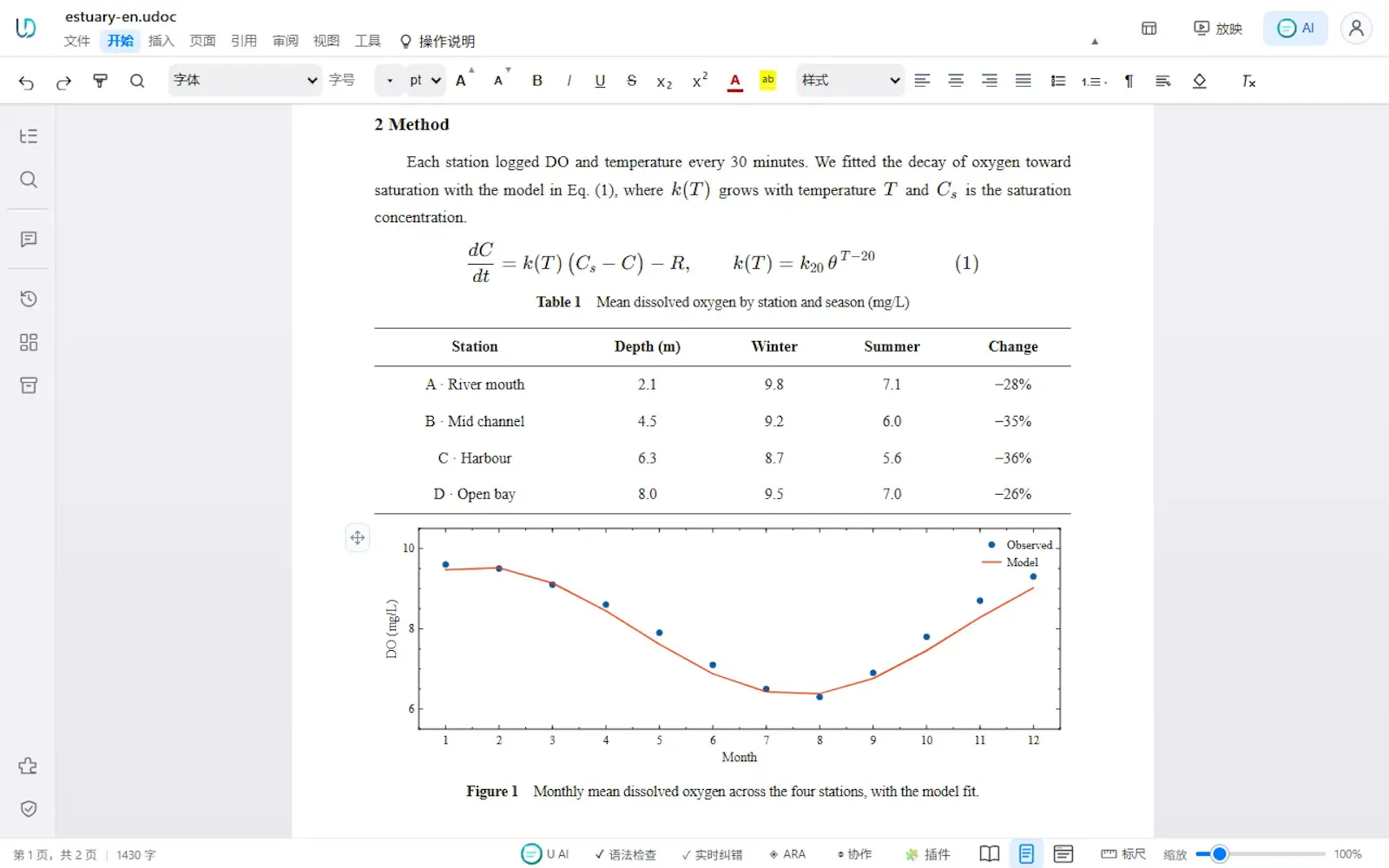
Task: Switch to the 审阅 tab
Action: [x=286, y=41]
